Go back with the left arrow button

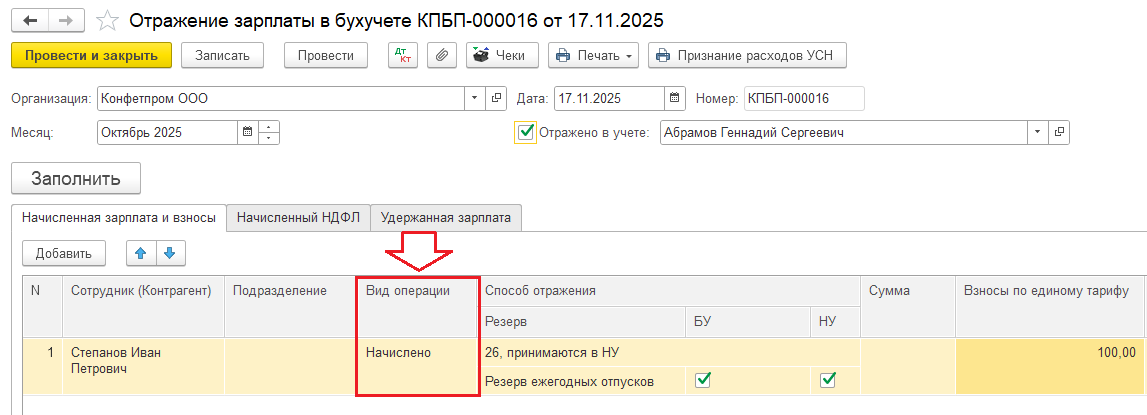click(30, 20)
